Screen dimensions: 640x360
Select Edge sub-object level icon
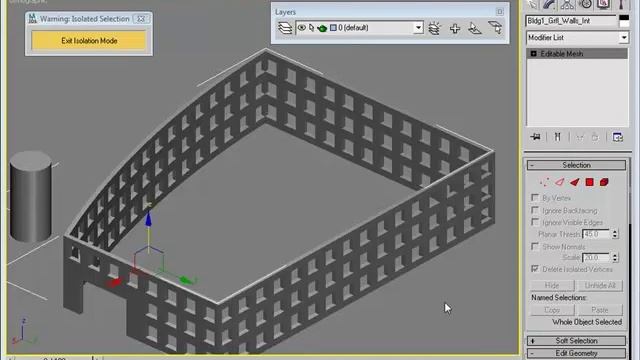tap(559, 182)
